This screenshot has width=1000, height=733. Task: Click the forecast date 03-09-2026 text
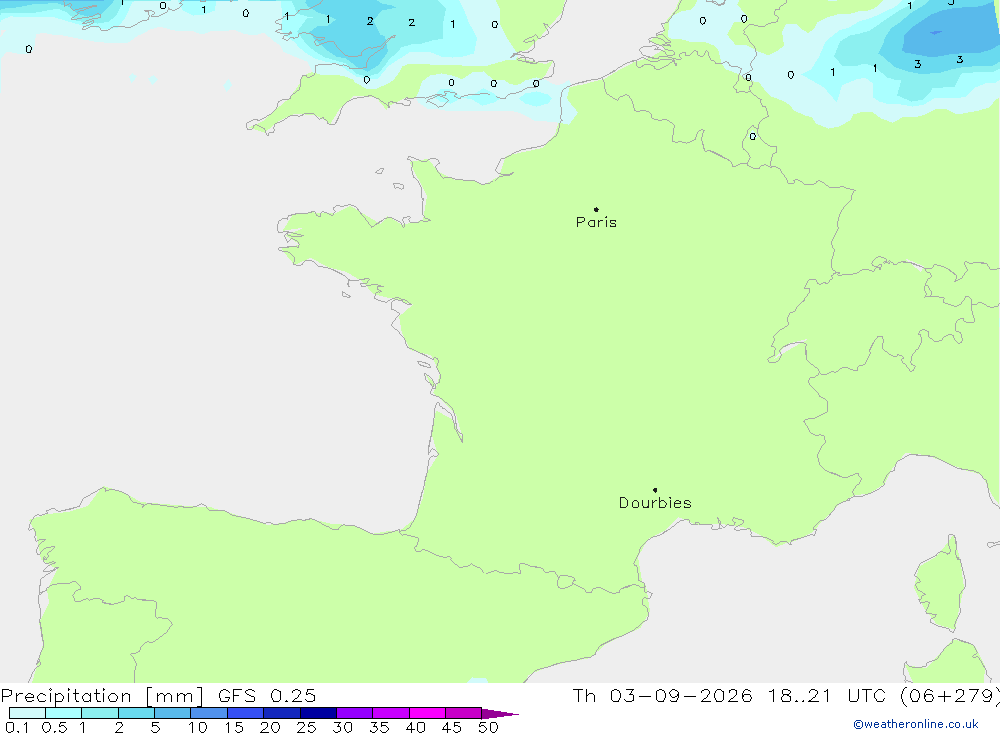click(x=680, y=696)
